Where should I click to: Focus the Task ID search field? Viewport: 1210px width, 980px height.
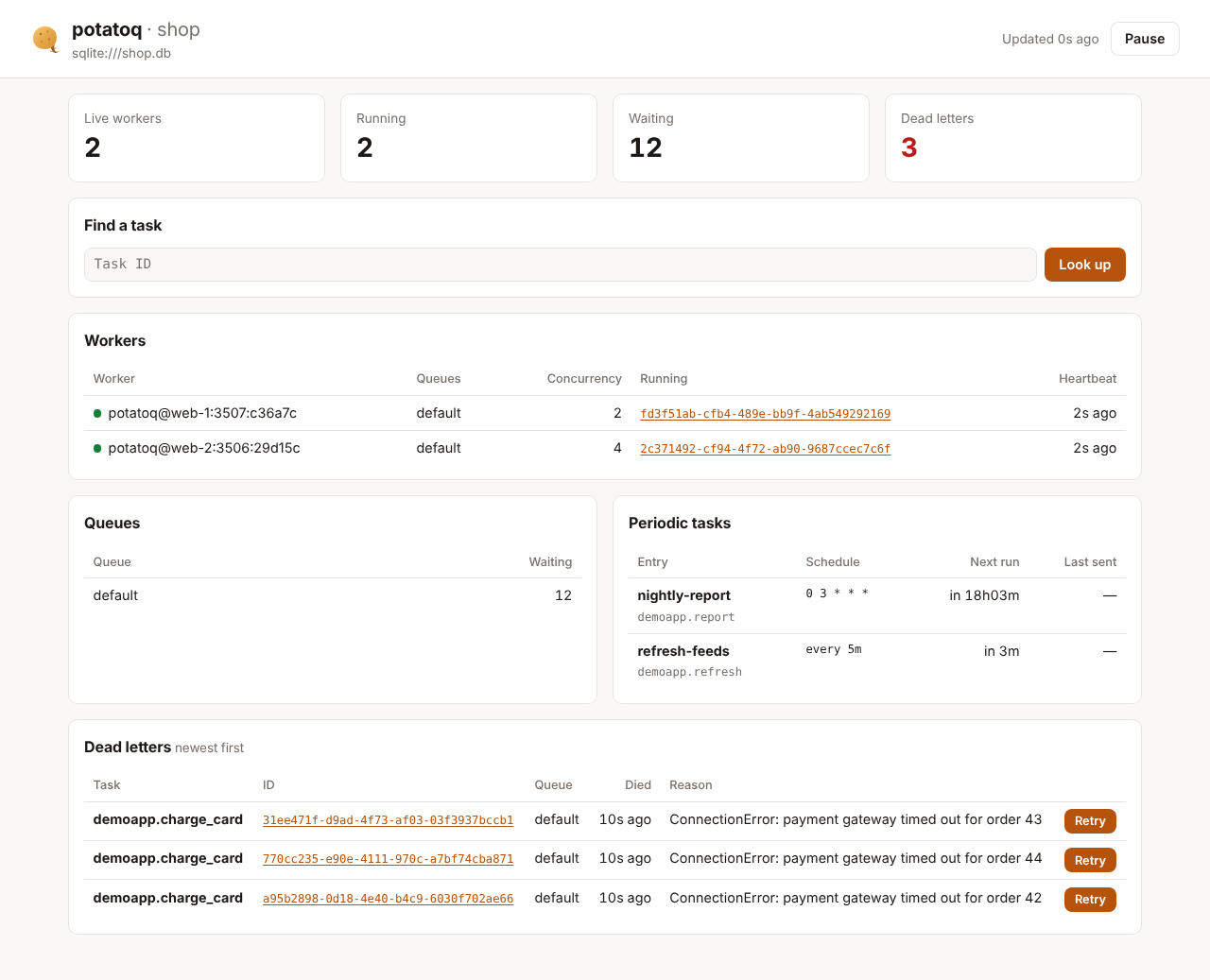pos(561,265)
